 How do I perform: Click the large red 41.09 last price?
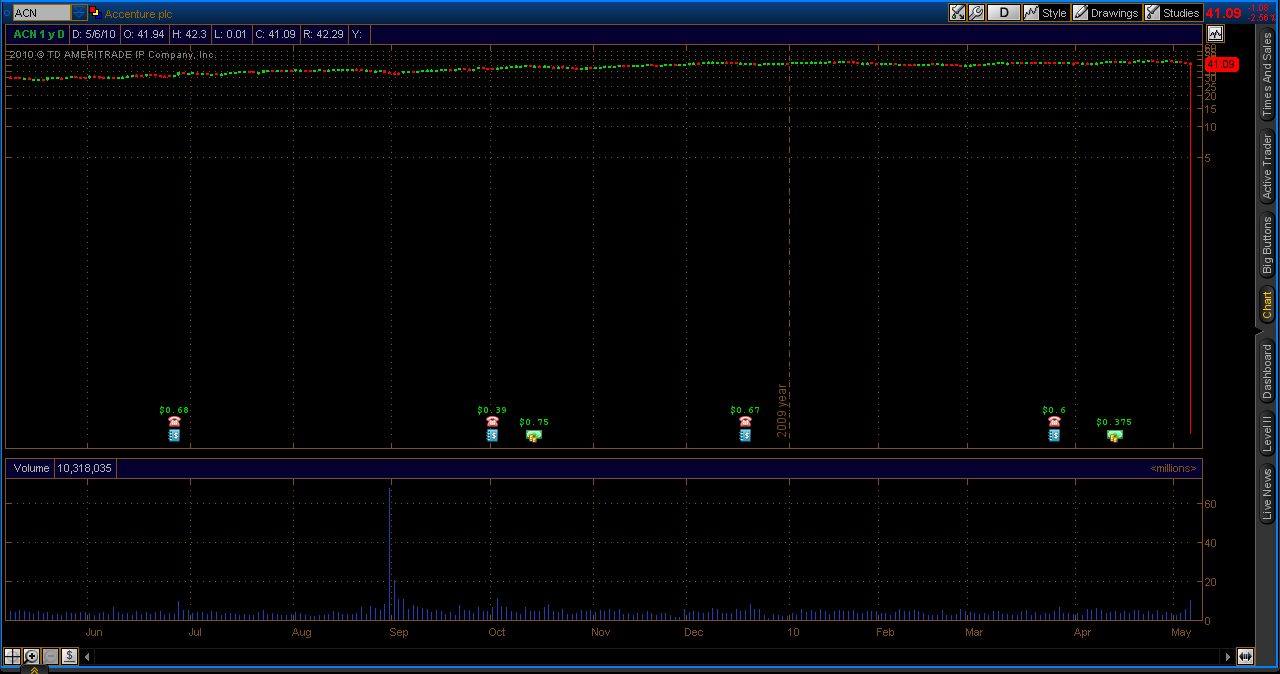[1223, 13]
